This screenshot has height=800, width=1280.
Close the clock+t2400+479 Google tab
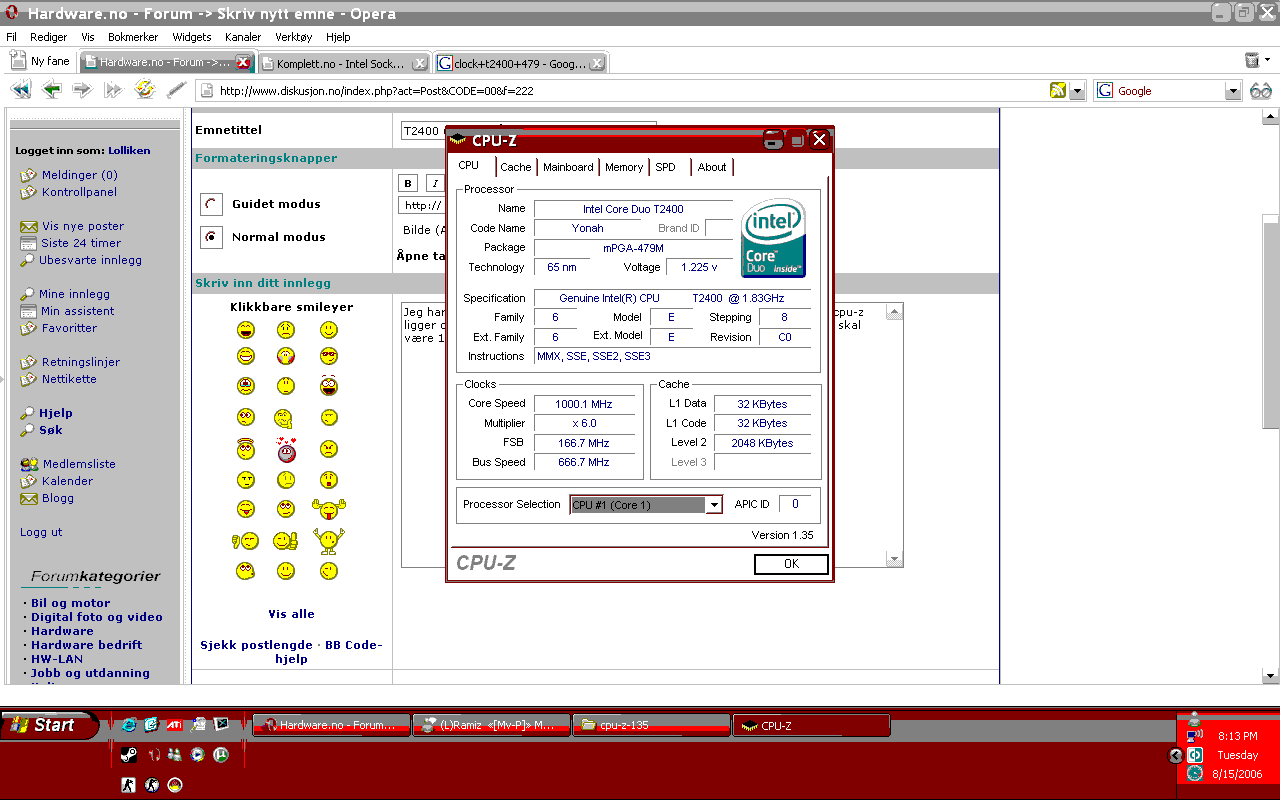(597, 63)
